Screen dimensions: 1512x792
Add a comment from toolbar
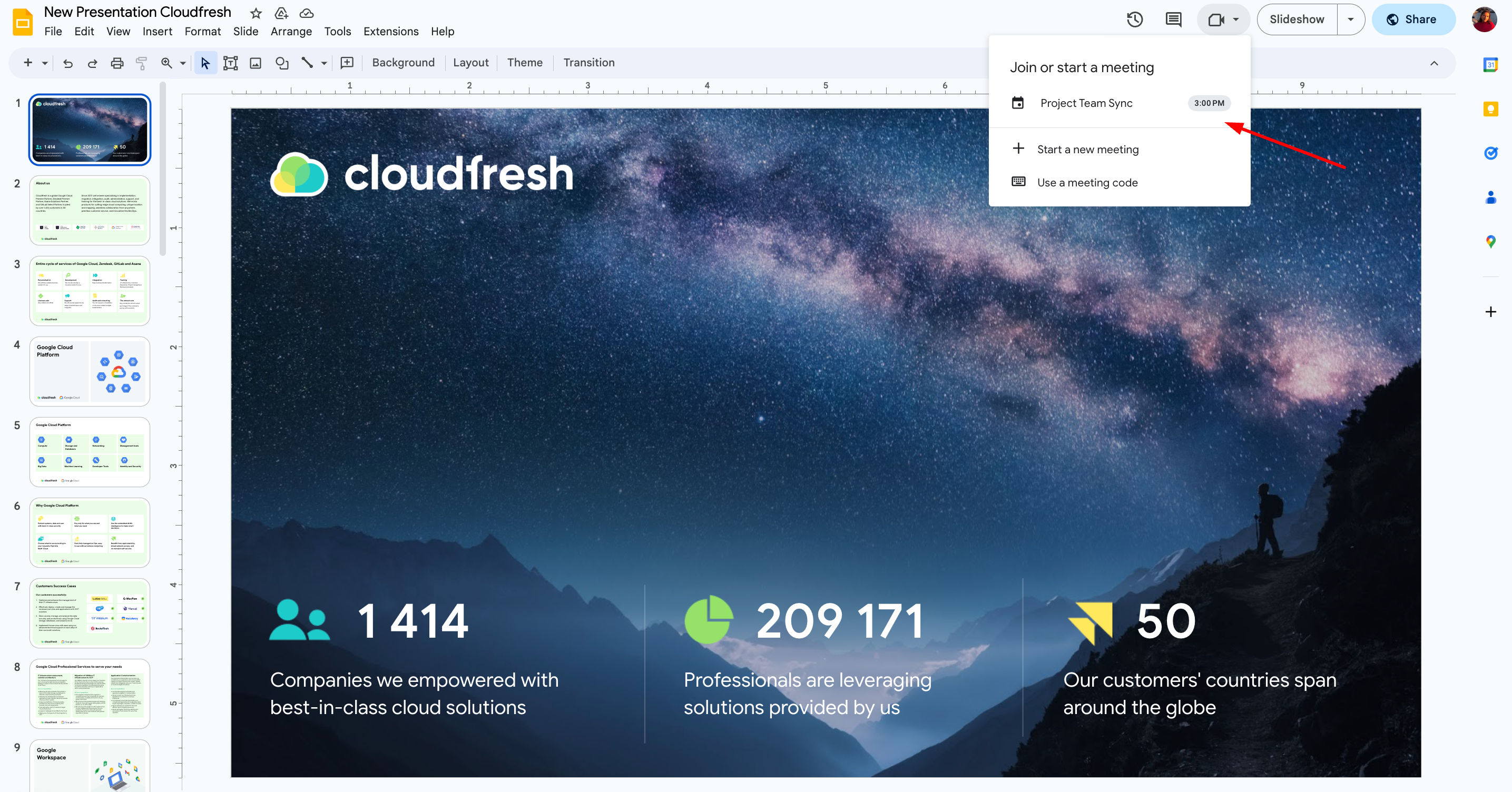coord(347,63)
